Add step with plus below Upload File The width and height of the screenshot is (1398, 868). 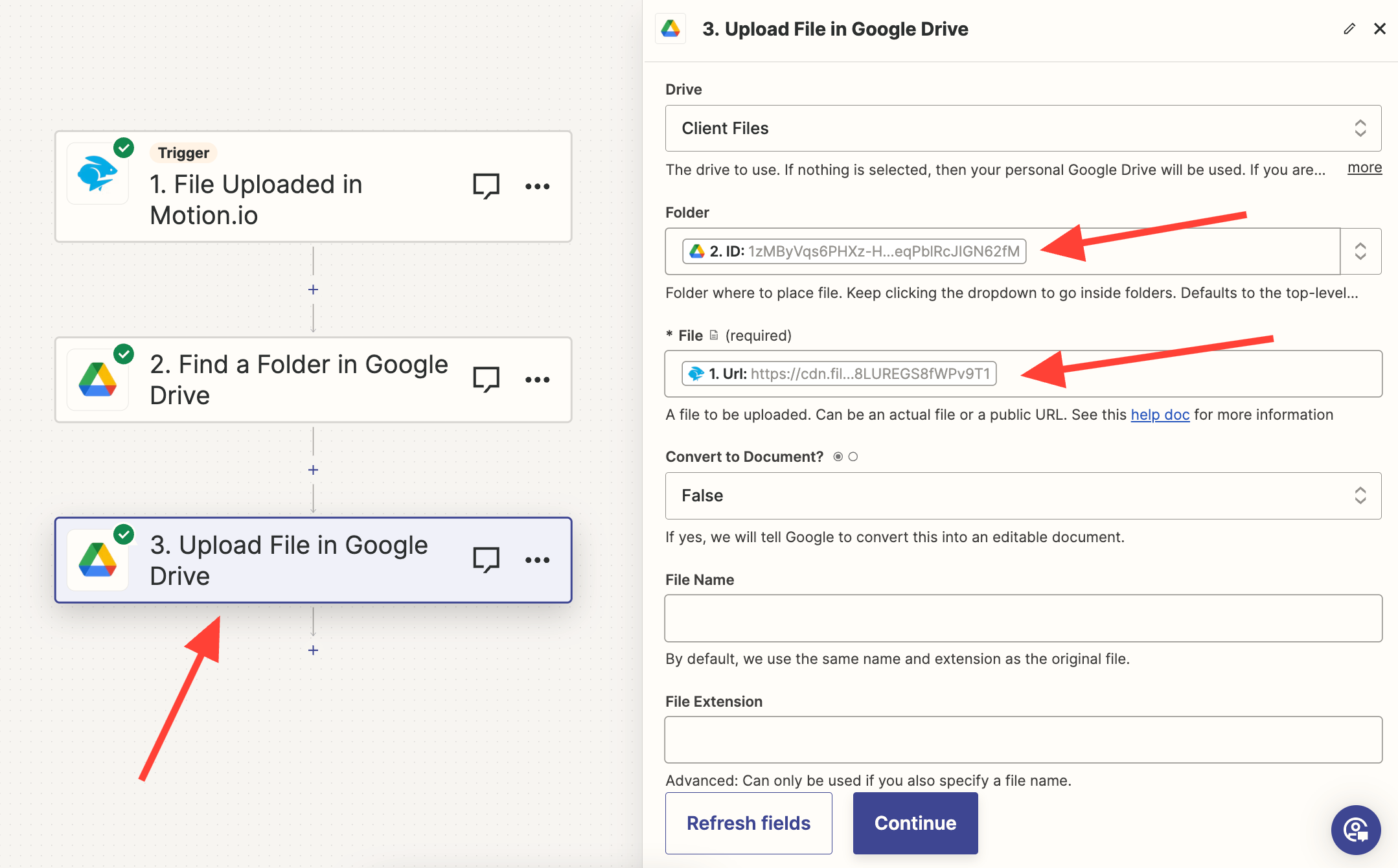[x=313, y=650]
